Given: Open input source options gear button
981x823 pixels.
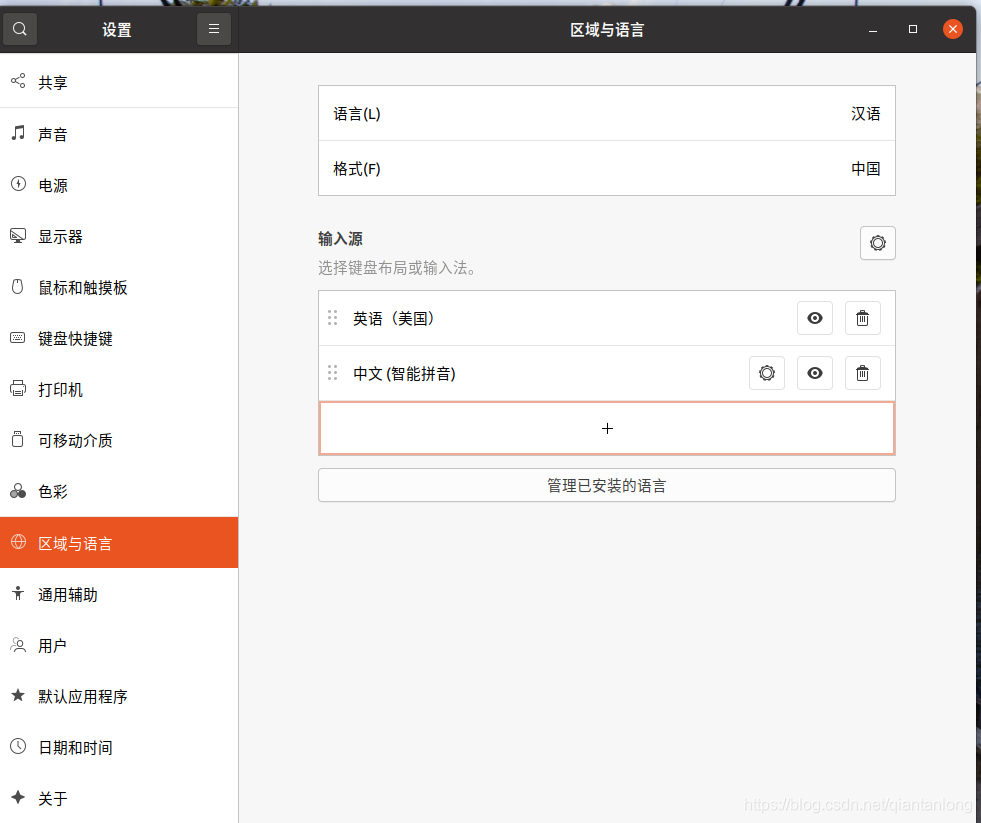Looking at the screenshot, I should [877, 243].
